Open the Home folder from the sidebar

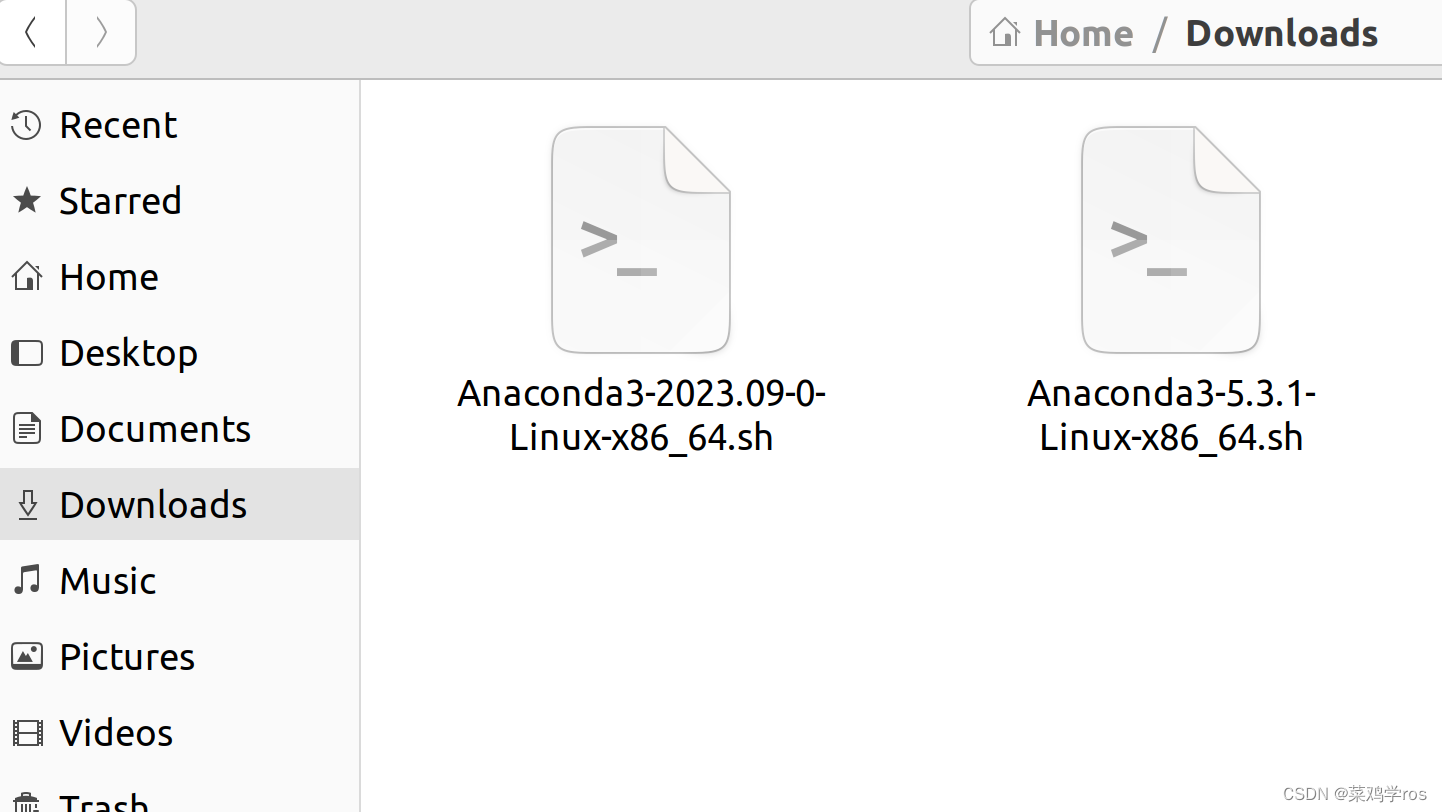pyautogui.click(x=108, y=276)
